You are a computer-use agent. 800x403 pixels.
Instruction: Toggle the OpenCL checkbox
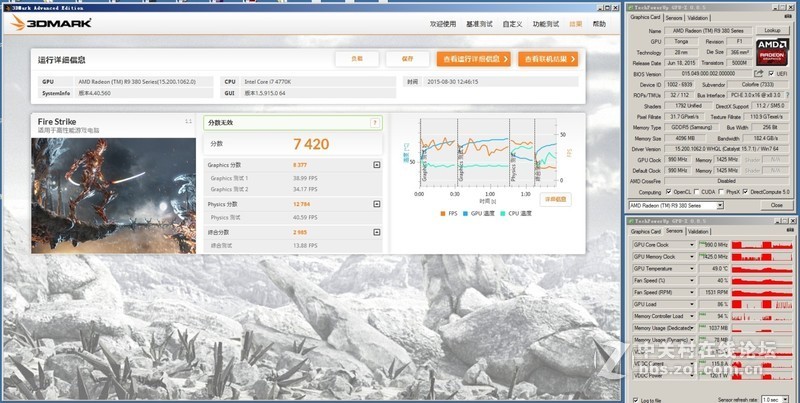pyautogui.click(x=668, y=192)
